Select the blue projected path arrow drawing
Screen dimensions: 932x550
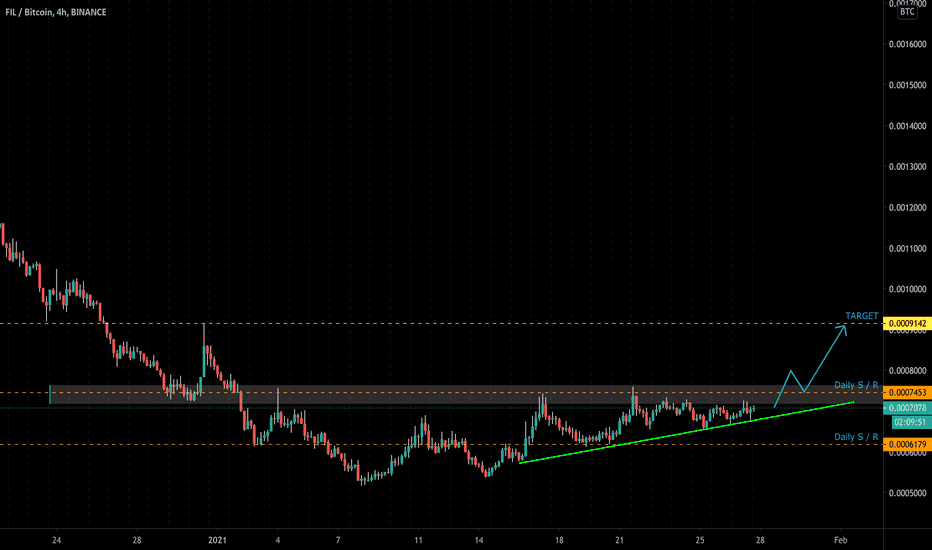(811, 366)
